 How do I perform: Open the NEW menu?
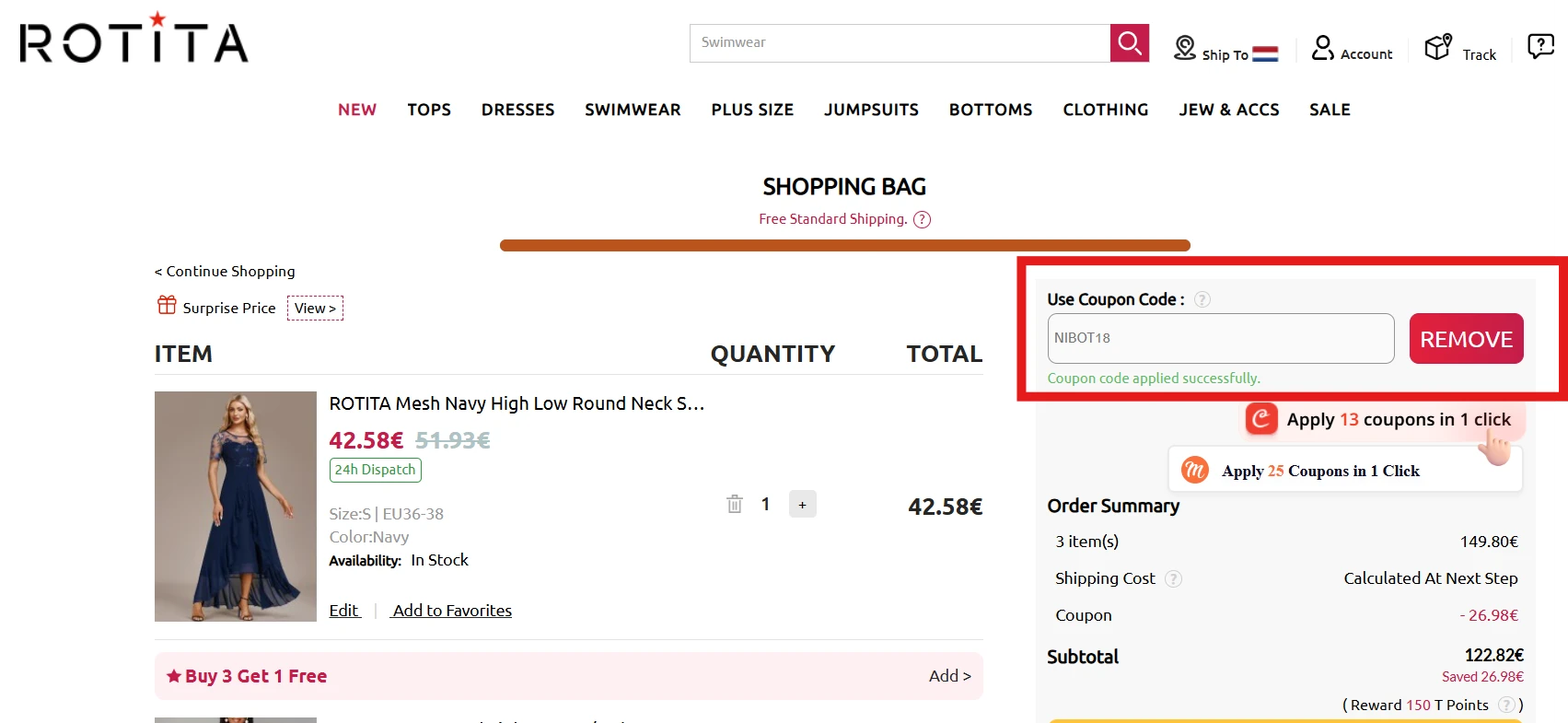coord(357,110)
